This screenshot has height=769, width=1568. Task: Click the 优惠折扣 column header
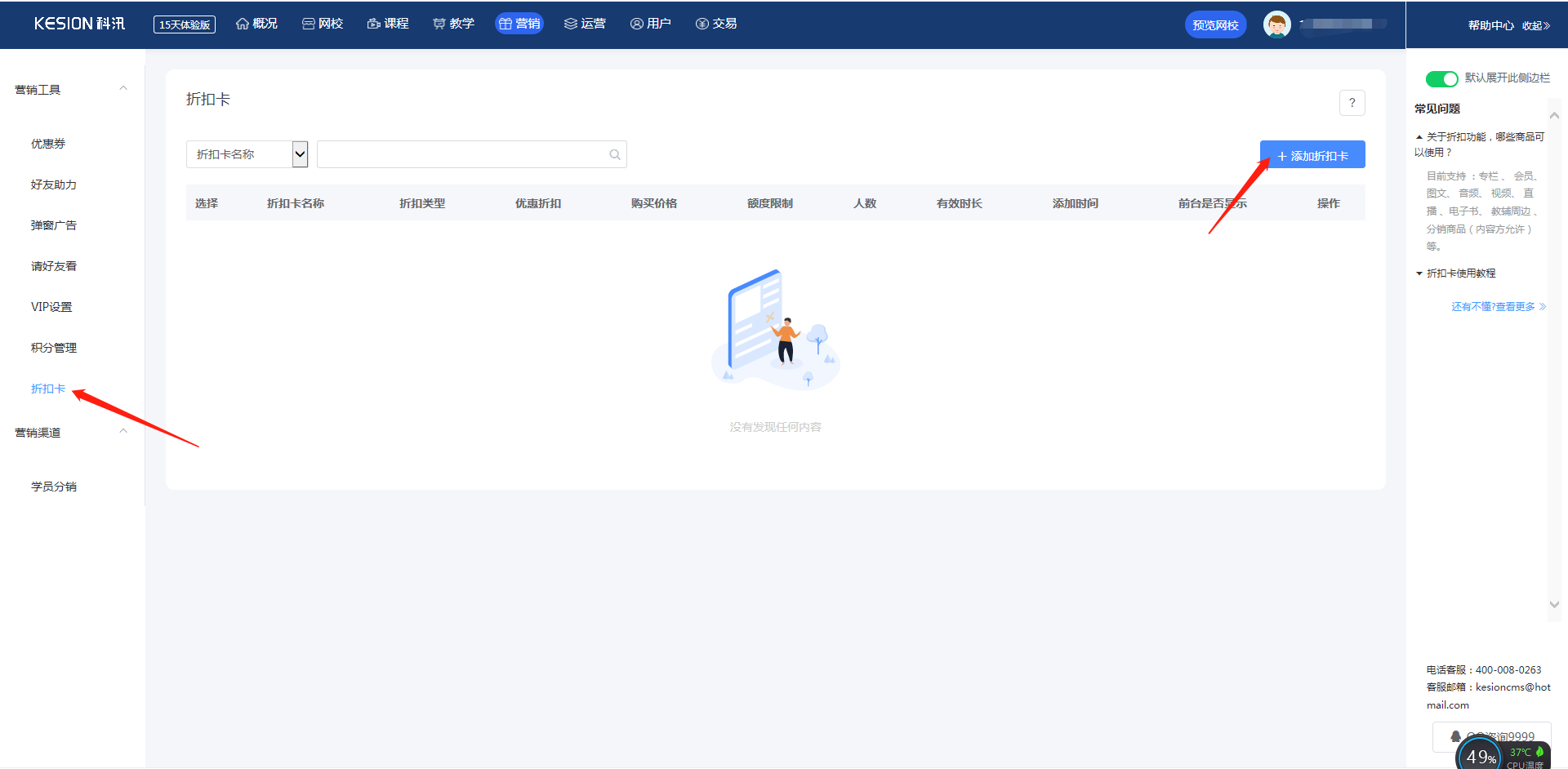pyautogui.click(x=538, y=203)
